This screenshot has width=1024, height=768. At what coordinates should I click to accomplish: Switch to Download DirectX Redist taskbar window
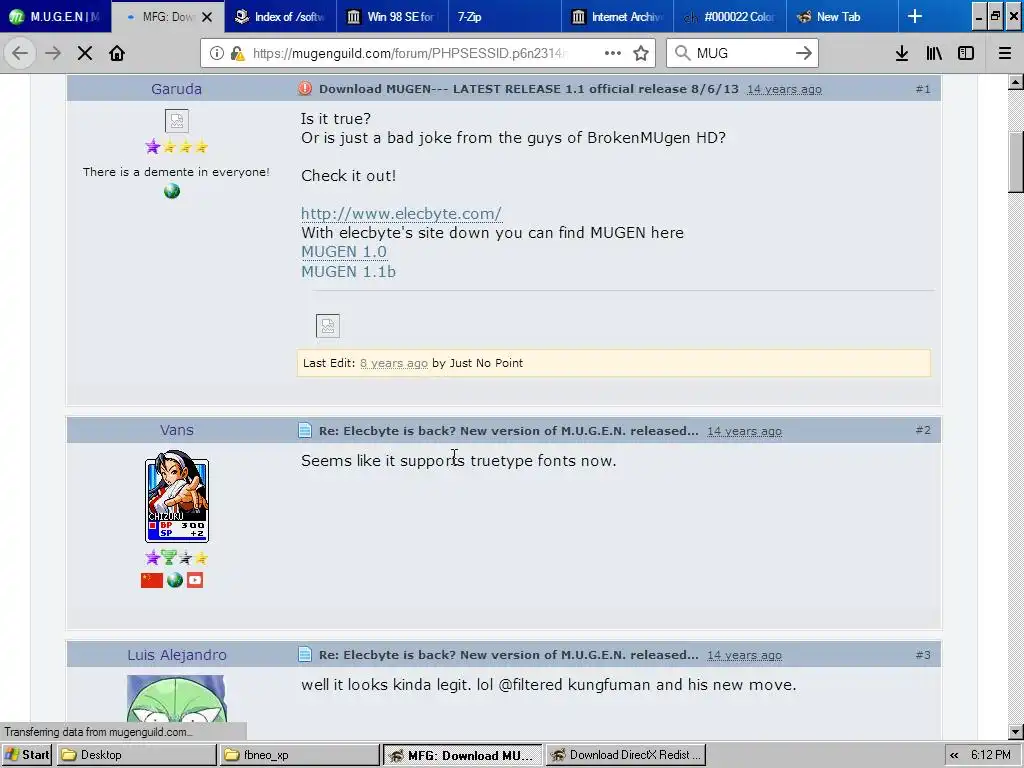pos(626,755)
